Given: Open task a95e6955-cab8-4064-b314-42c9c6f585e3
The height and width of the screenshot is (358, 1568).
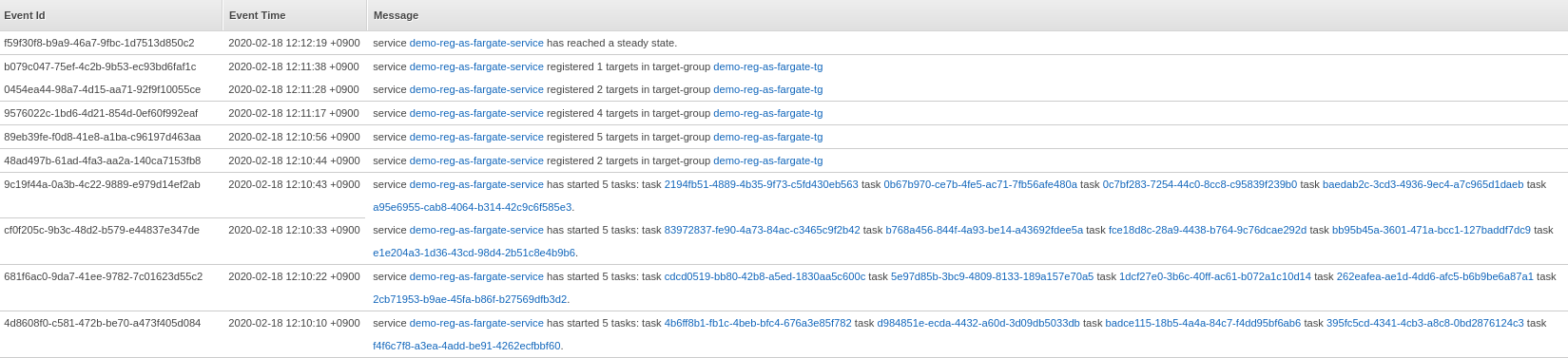Looking at the screenshot, I should coord(473,207).
